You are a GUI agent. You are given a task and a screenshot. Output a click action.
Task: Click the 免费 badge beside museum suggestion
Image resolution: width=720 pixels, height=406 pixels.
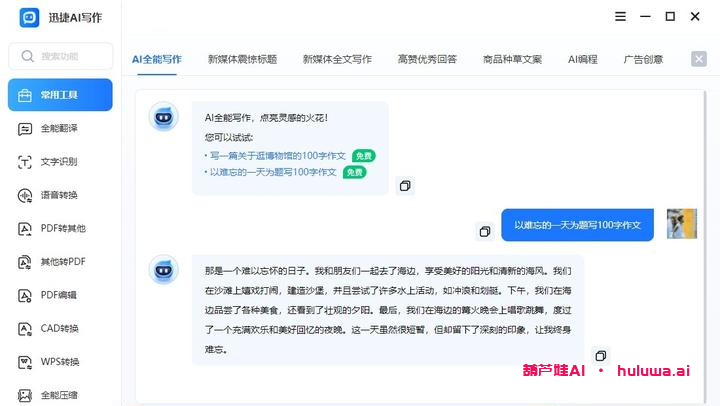coord(364,156)
